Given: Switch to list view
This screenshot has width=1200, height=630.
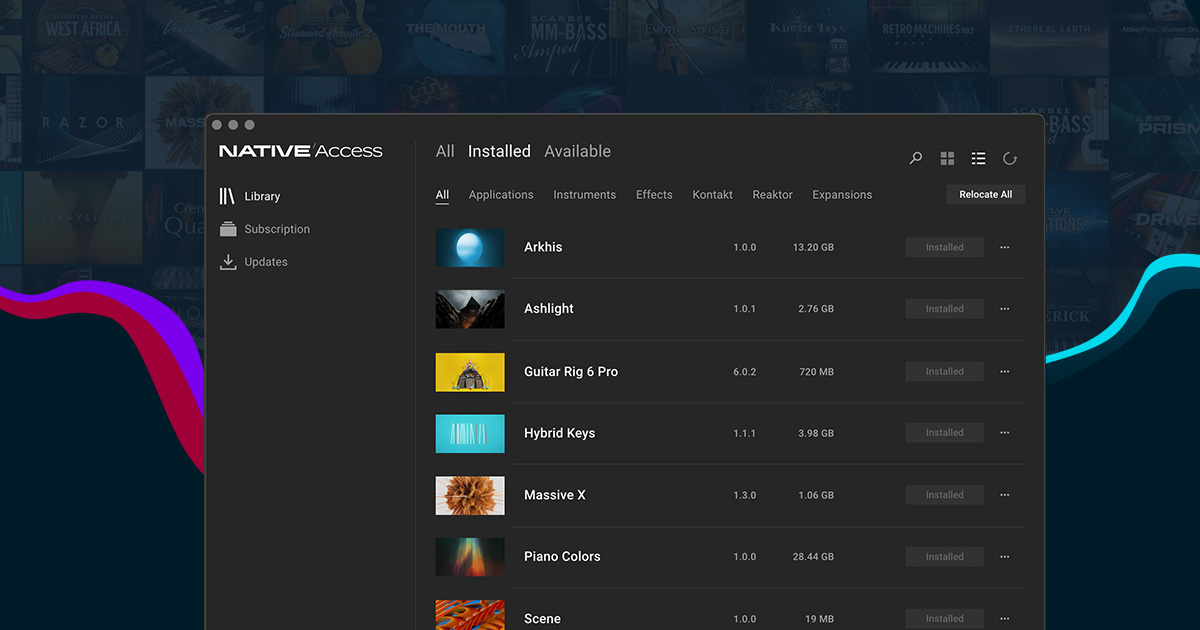Looking at the screenshot, I should [978, 158].
